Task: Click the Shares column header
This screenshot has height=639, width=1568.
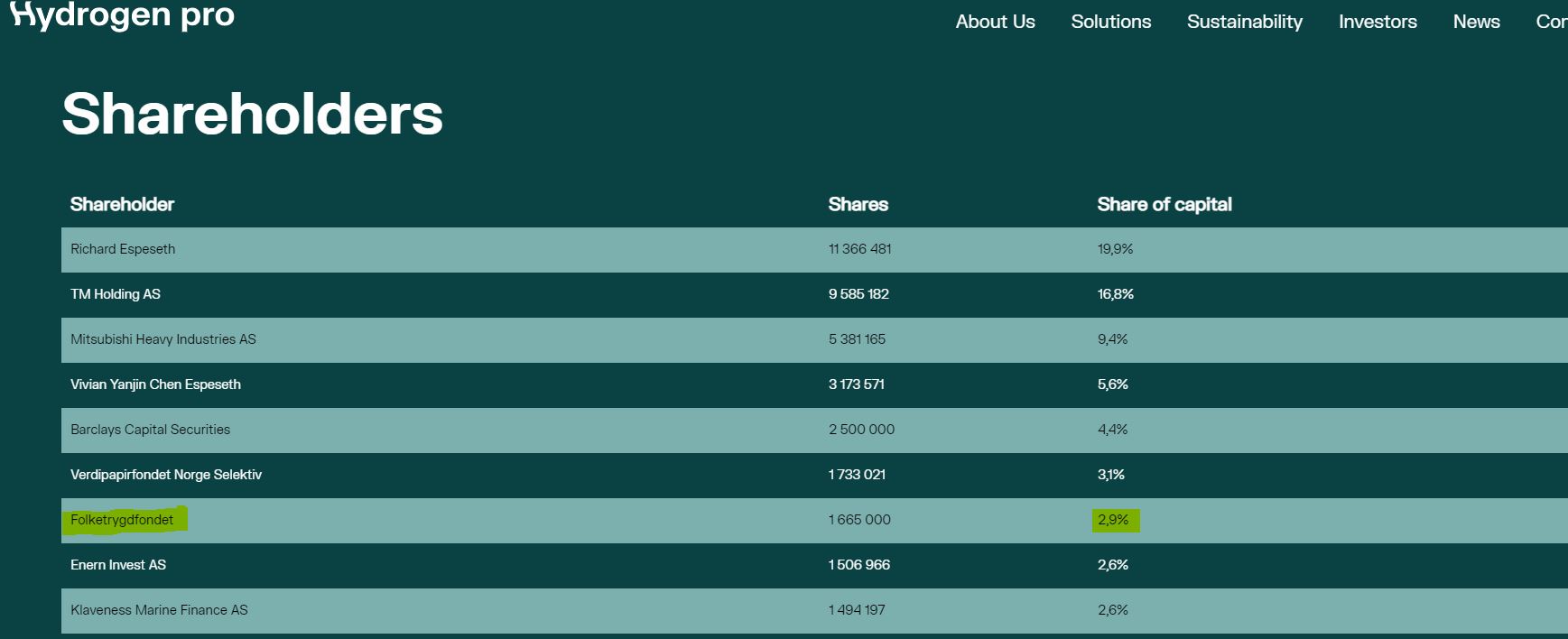Action: click(x=858, y=205)
